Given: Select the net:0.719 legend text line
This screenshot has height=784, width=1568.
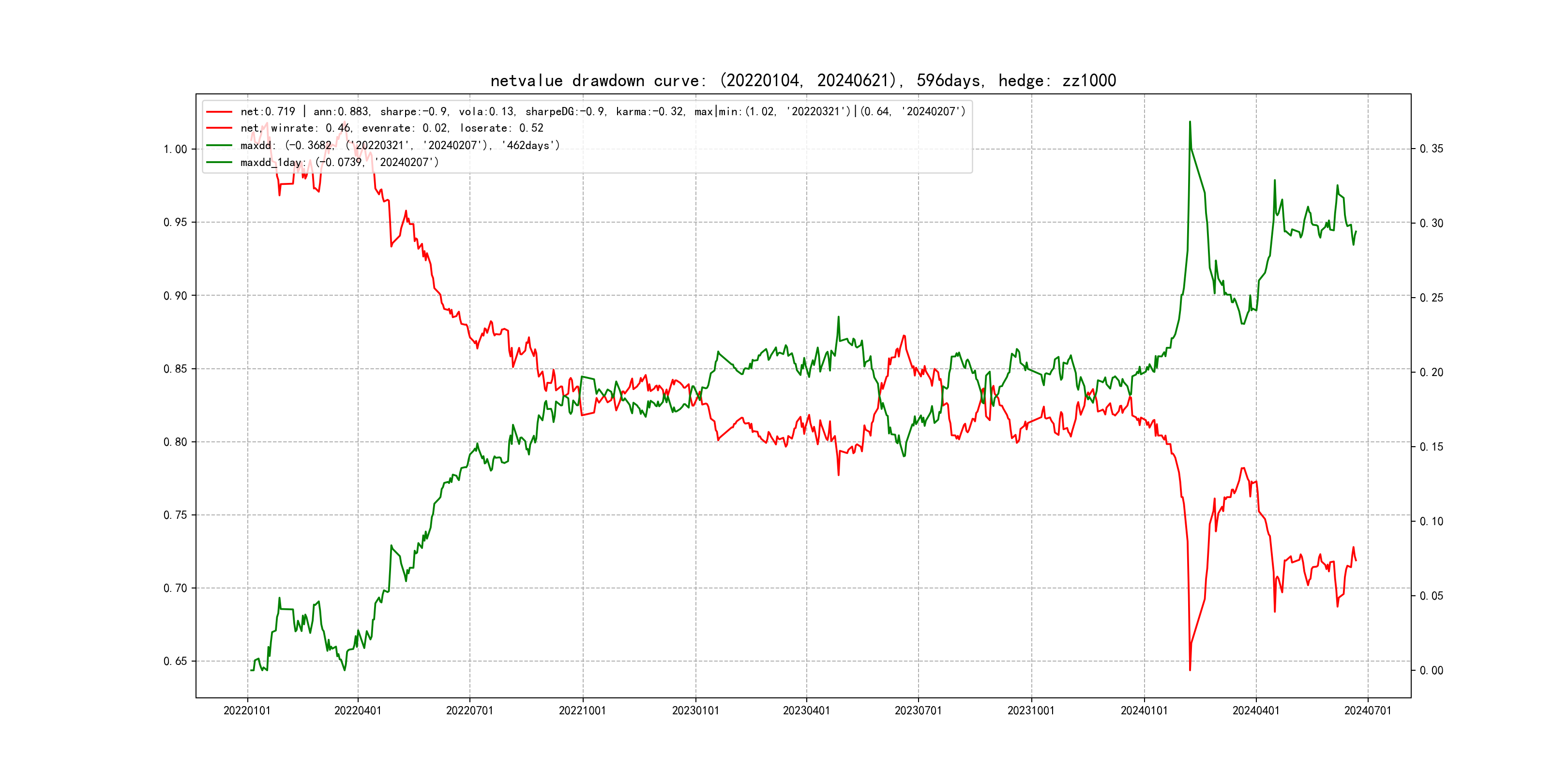Looking at the screenshot, I should [x=603, y=112].
